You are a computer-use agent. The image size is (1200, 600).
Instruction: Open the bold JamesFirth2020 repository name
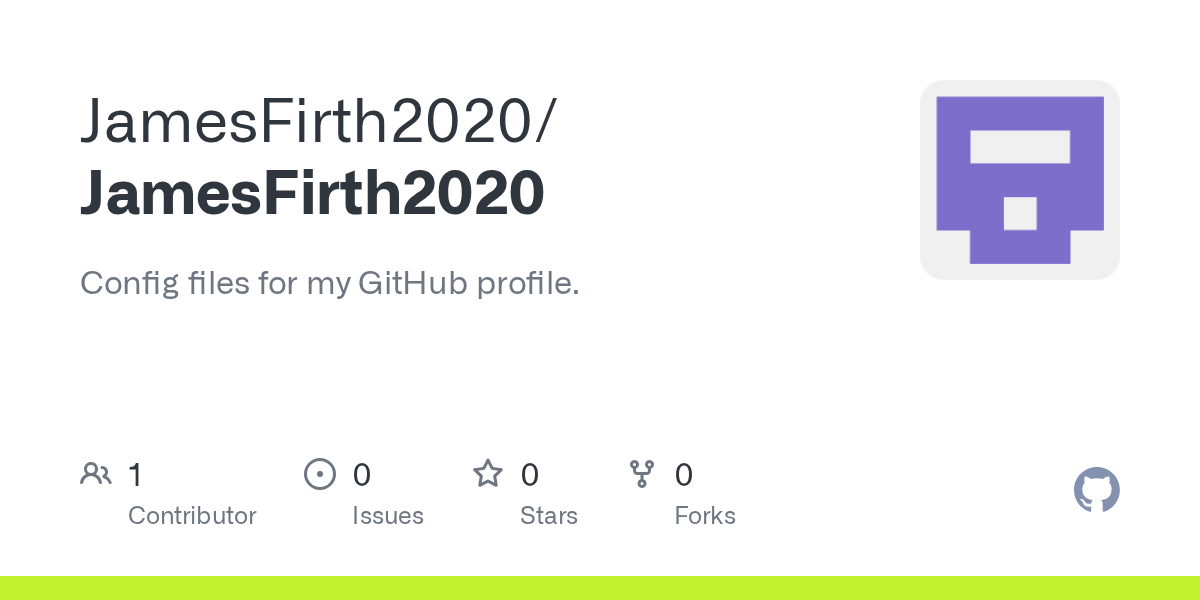312,194
